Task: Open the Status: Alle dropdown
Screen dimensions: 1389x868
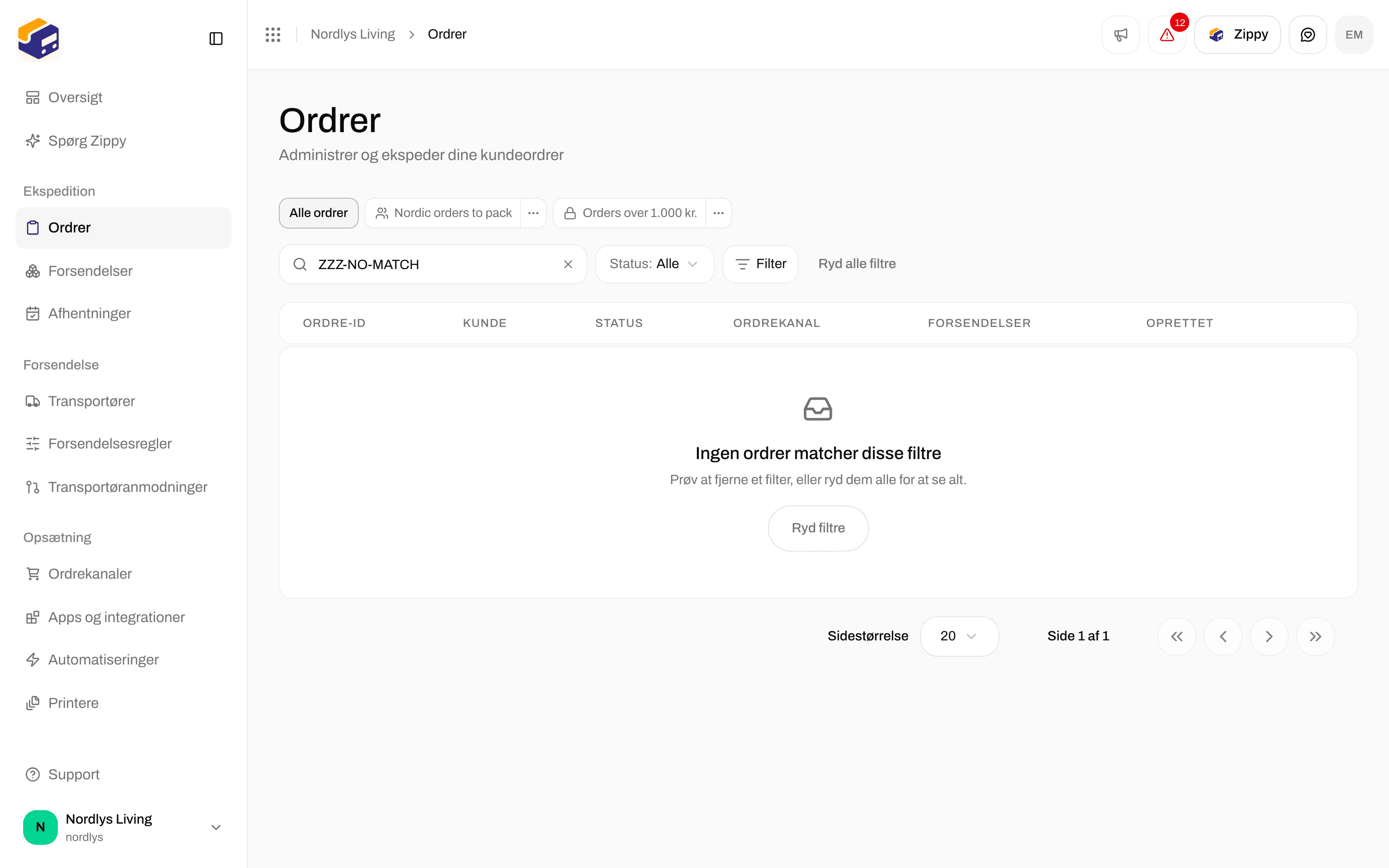Action: click(654, 264)
